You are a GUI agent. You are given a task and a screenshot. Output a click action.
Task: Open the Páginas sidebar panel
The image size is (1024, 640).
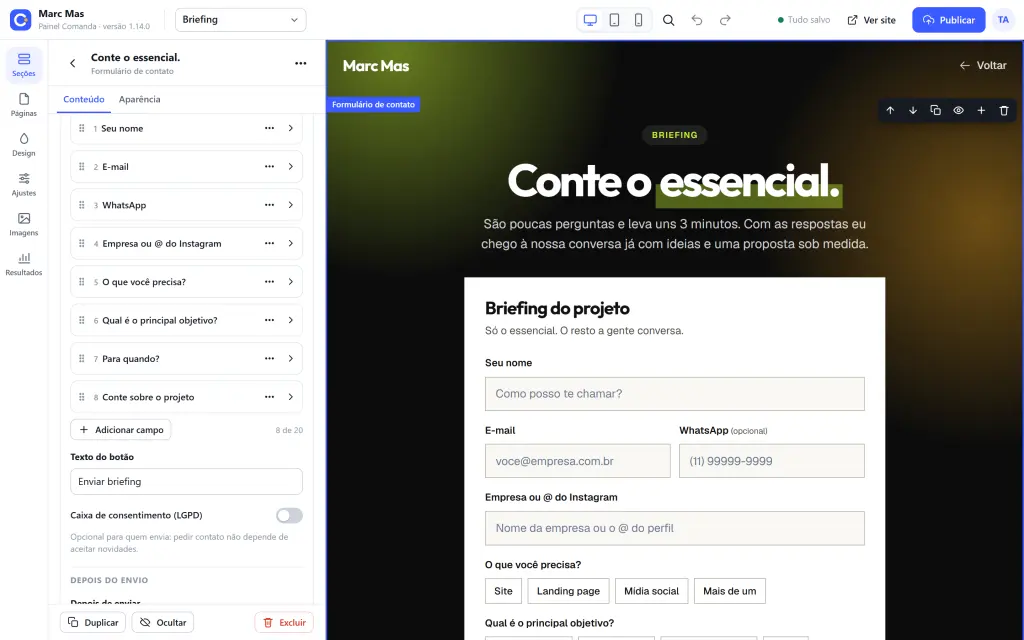[24, 105]
